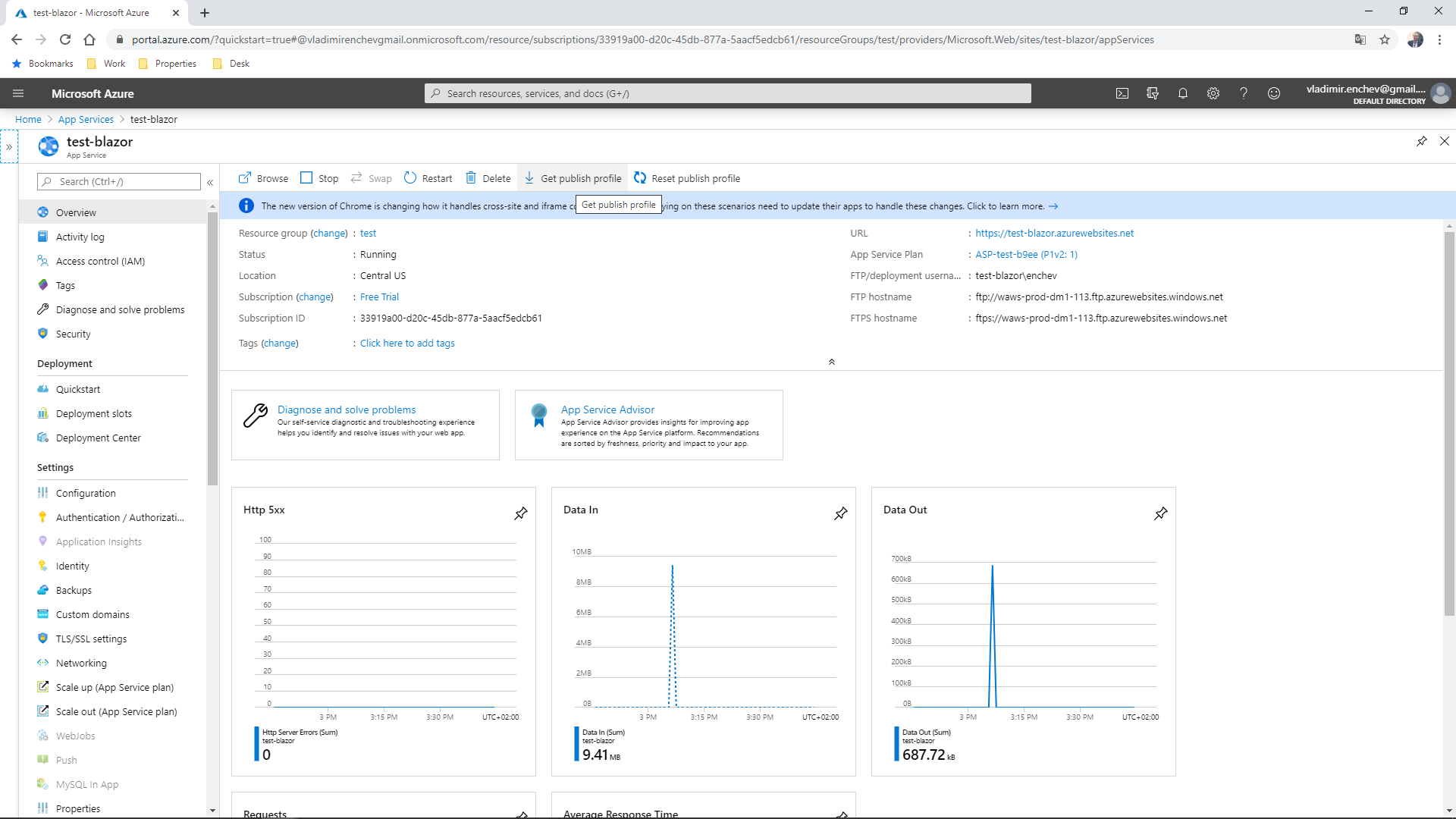
Task: Click here to add tags link
Action: pos(407,343)
